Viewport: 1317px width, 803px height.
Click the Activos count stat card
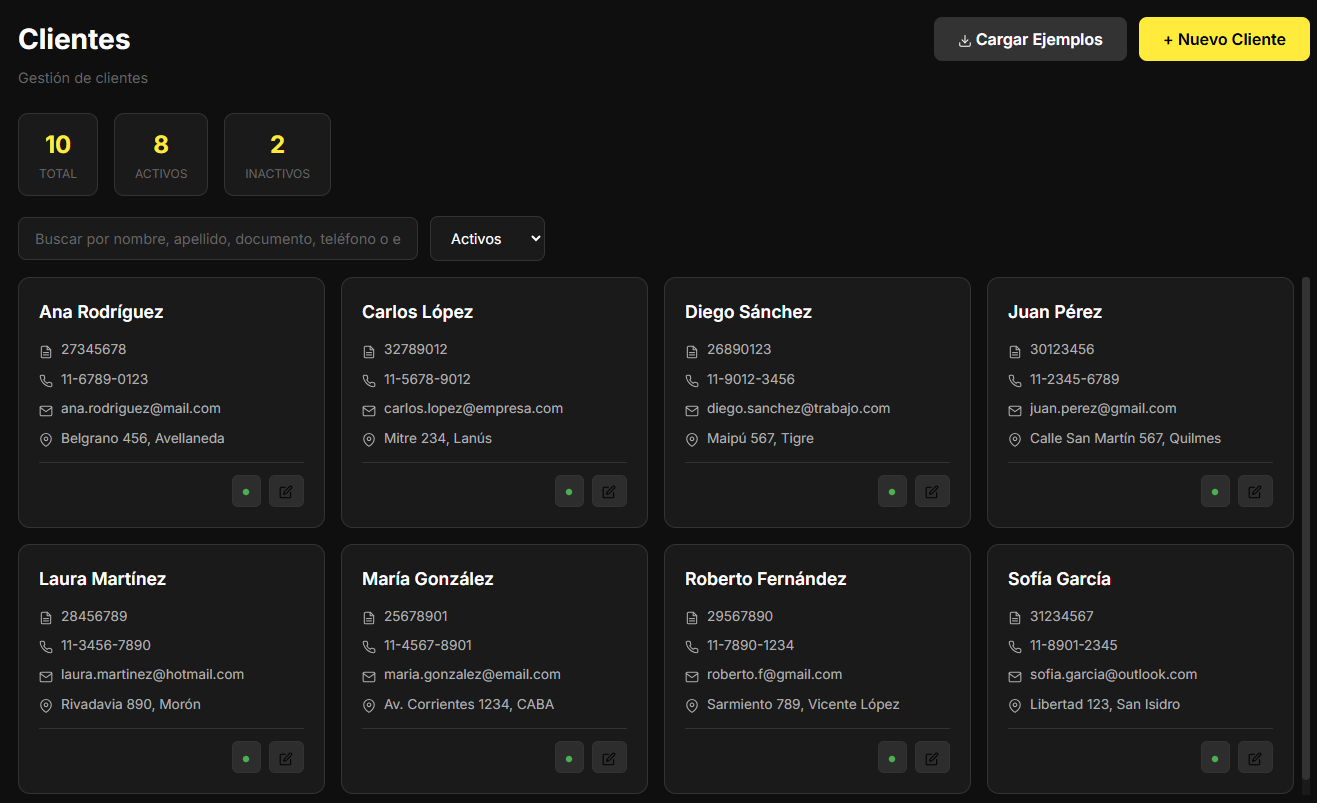[x=161, y=155]
